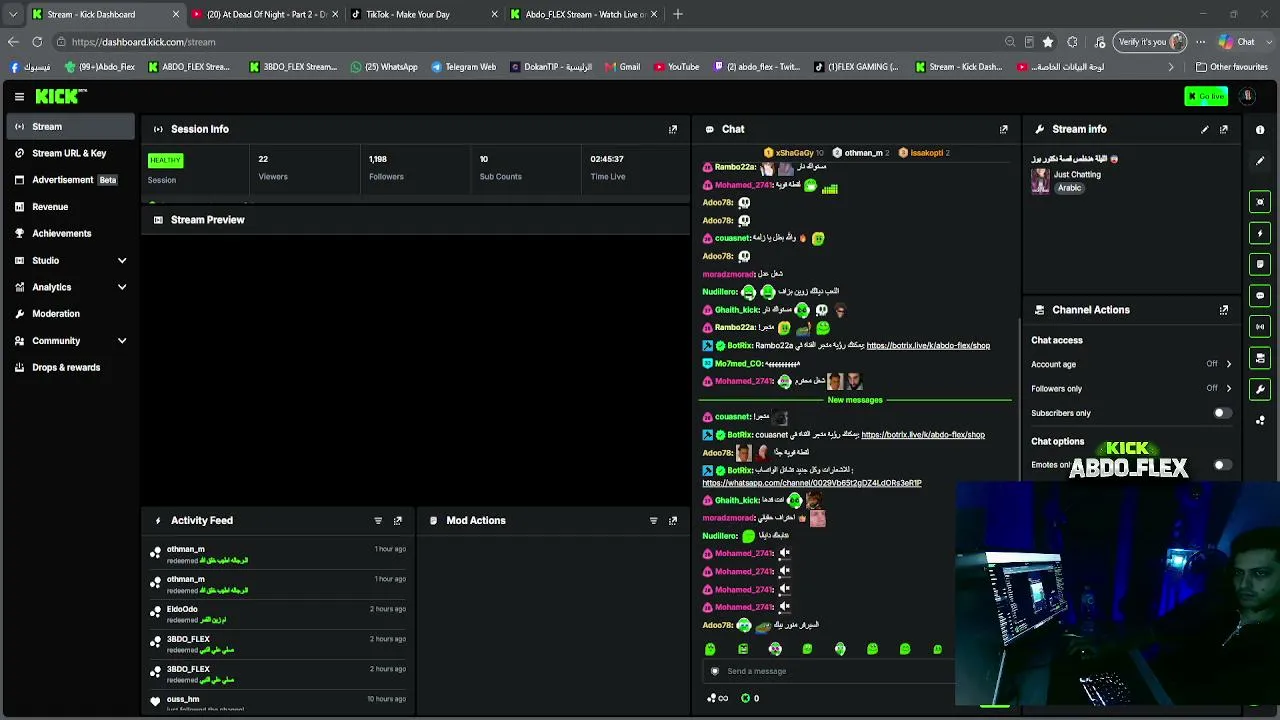1280x720 pixels.
Task: Click the Mo7med_CO username in chat
Action: [x=739, y=364]
